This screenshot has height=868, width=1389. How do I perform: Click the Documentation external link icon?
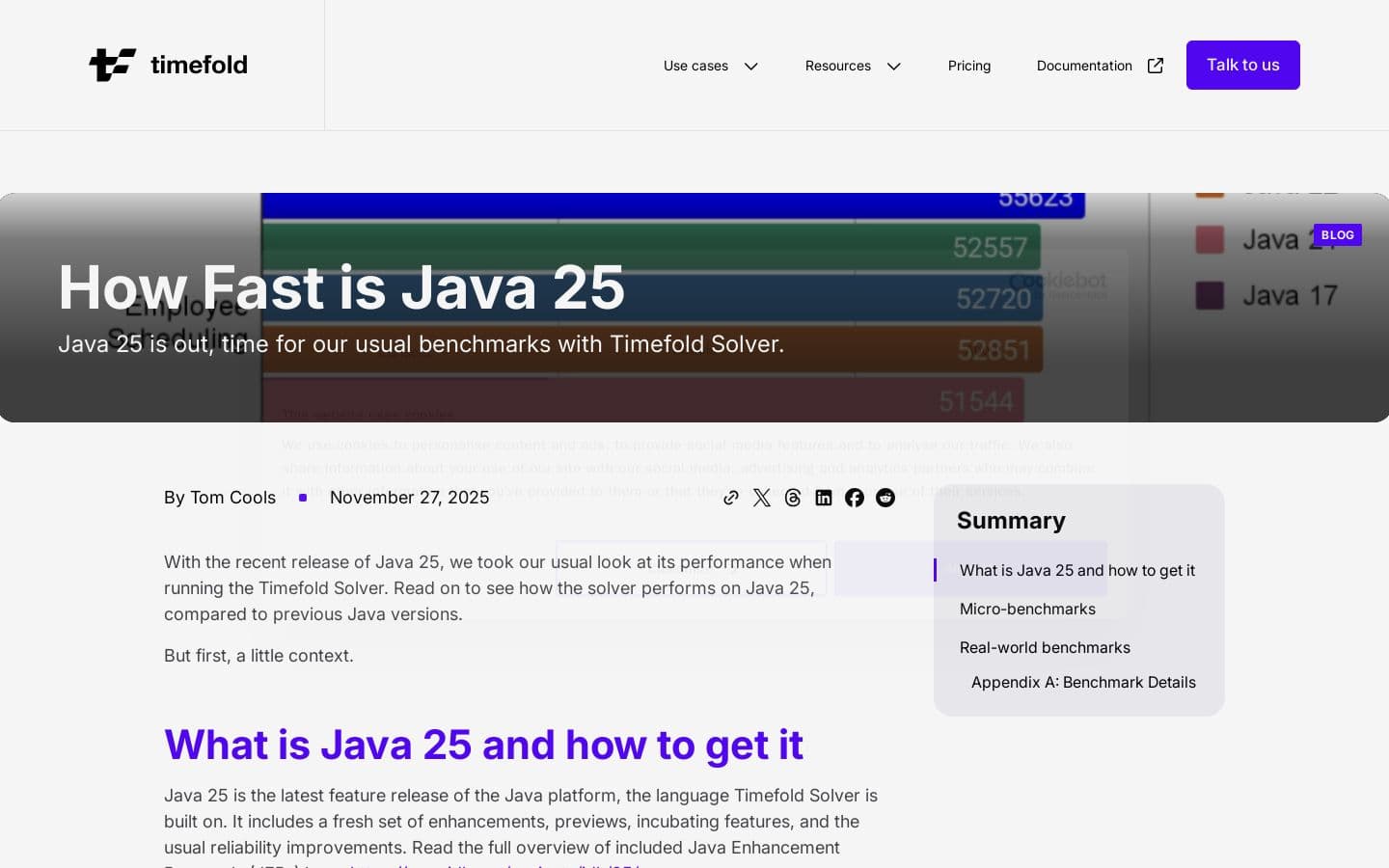(x=1156, y=66)
